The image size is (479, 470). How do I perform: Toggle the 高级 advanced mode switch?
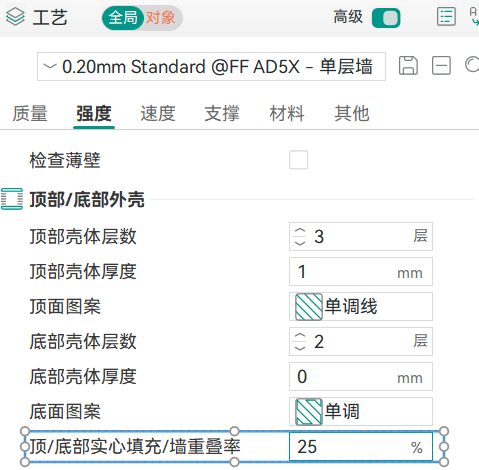pyautogui.click(x=386, y=18)
